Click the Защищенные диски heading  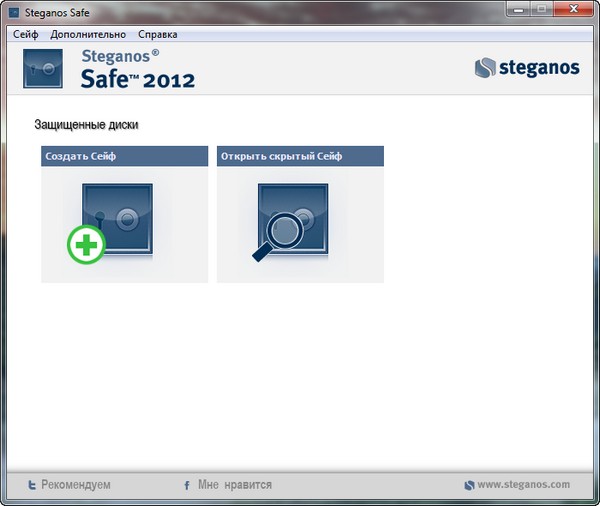point(86,125)
